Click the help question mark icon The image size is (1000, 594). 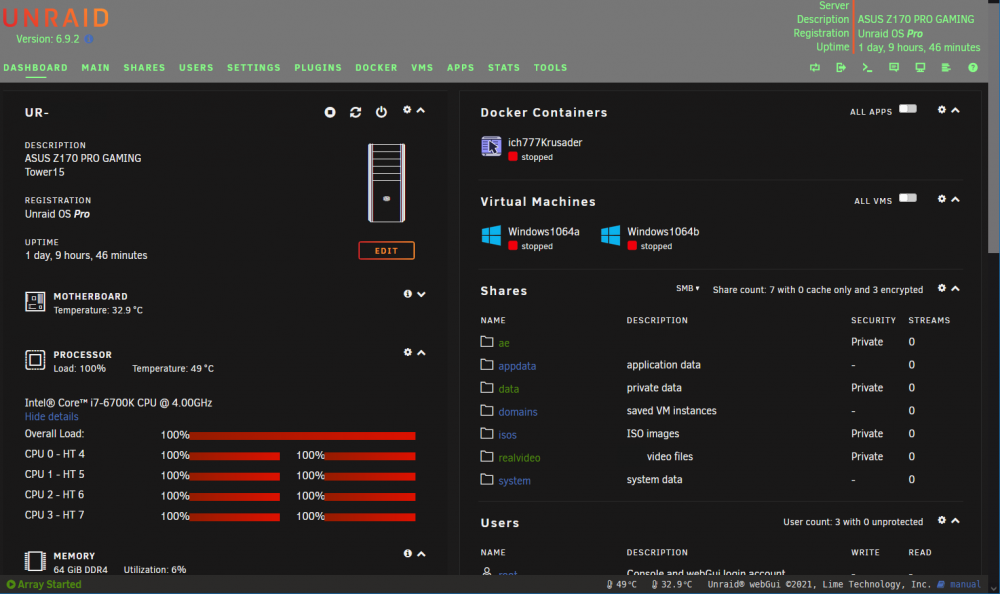[973, 68]
